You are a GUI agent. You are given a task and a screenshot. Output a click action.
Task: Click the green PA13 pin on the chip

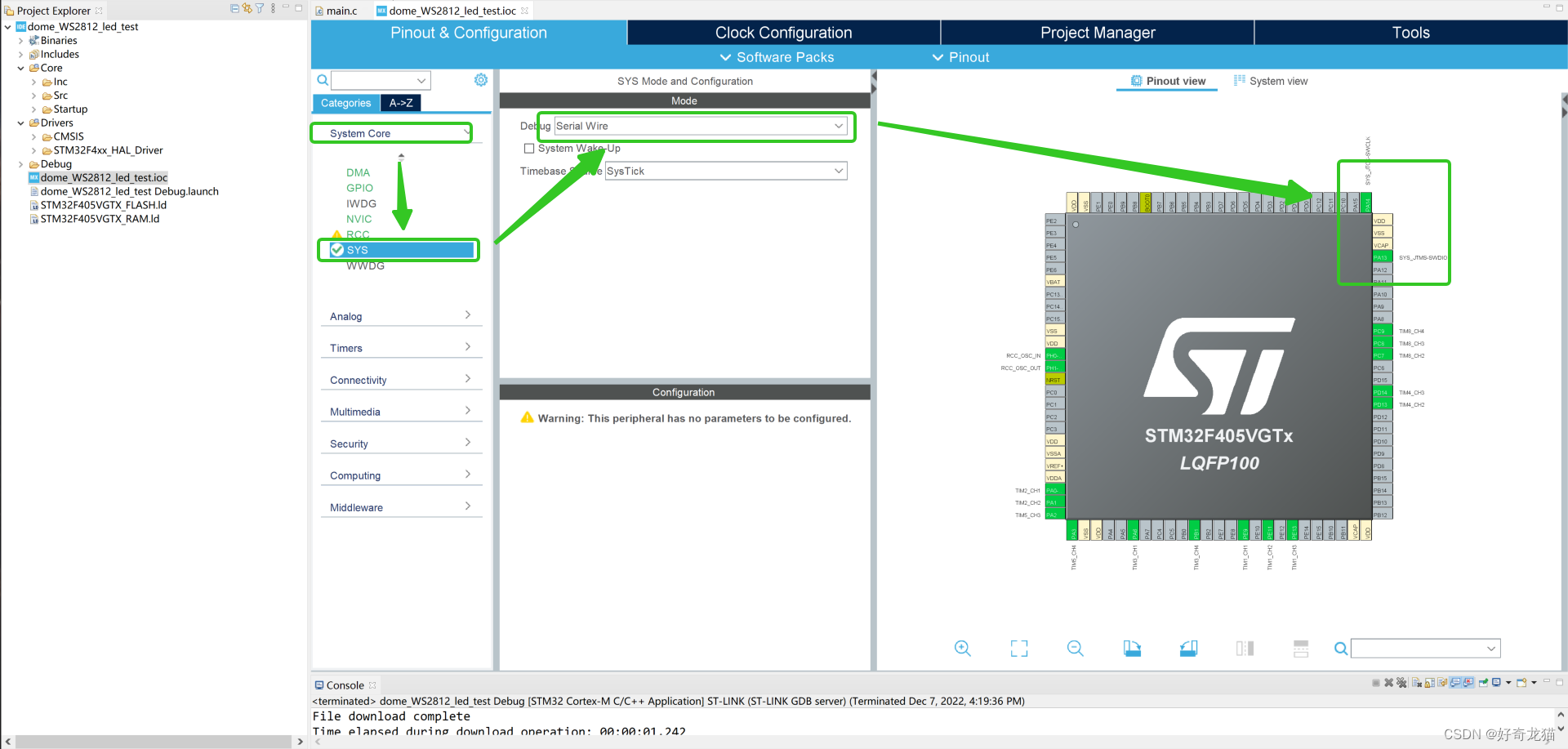[1381, 258]
